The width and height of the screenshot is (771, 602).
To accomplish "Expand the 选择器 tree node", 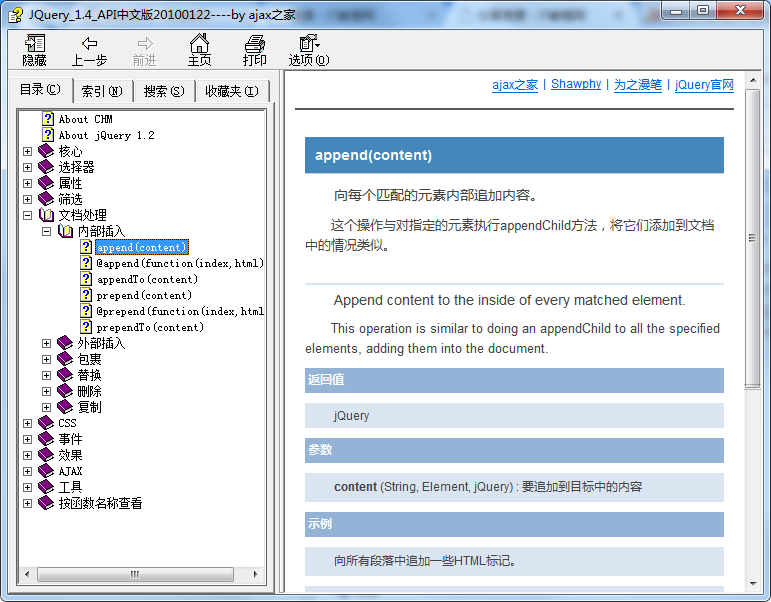I will tap(28, 167).
